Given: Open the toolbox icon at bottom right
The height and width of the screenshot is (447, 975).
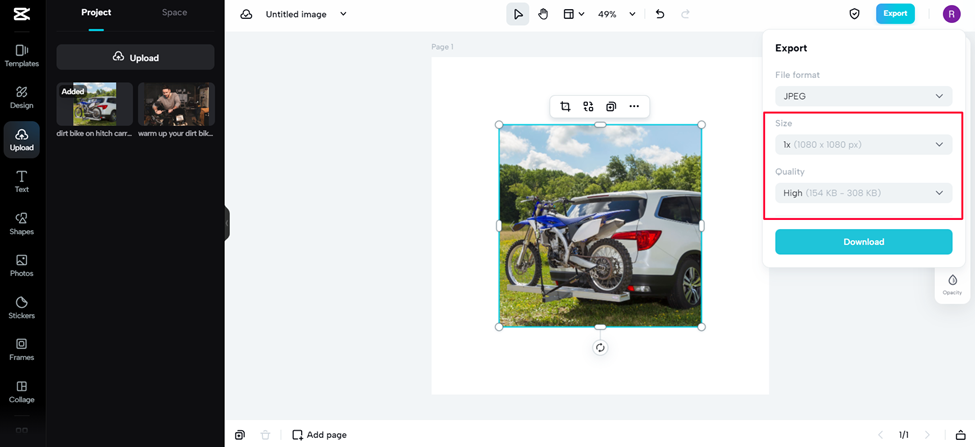Looking at the screenshot, I should [961, 435].
